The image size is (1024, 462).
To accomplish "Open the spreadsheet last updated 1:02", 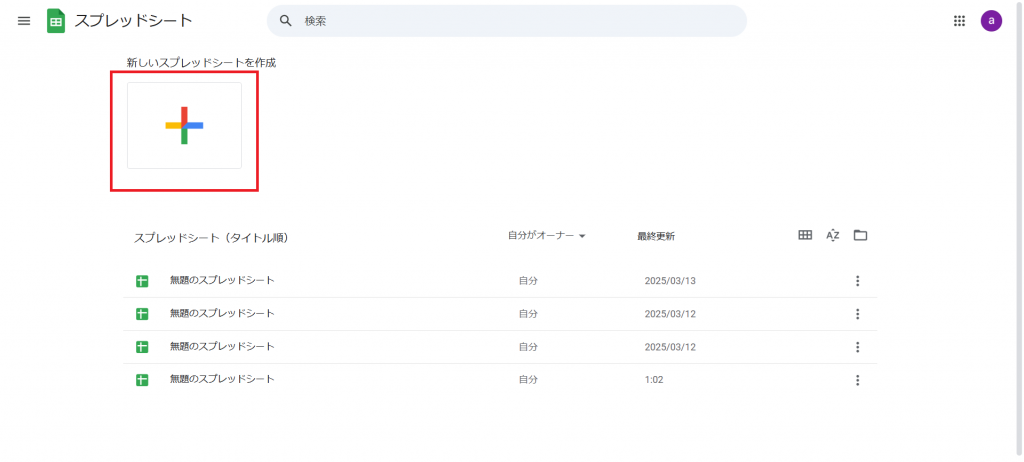I will (222, 380).
